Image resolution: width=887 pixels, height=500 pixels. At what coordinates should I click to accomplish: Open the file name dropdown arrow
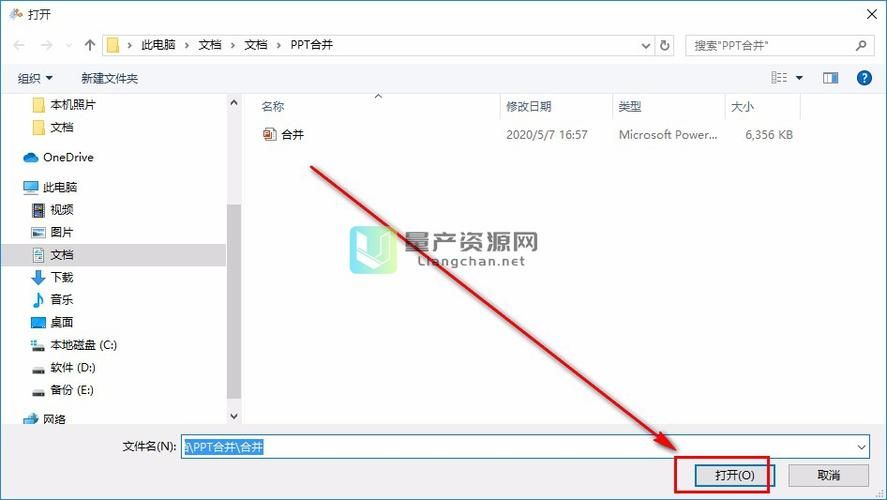(x=862, y=447)
